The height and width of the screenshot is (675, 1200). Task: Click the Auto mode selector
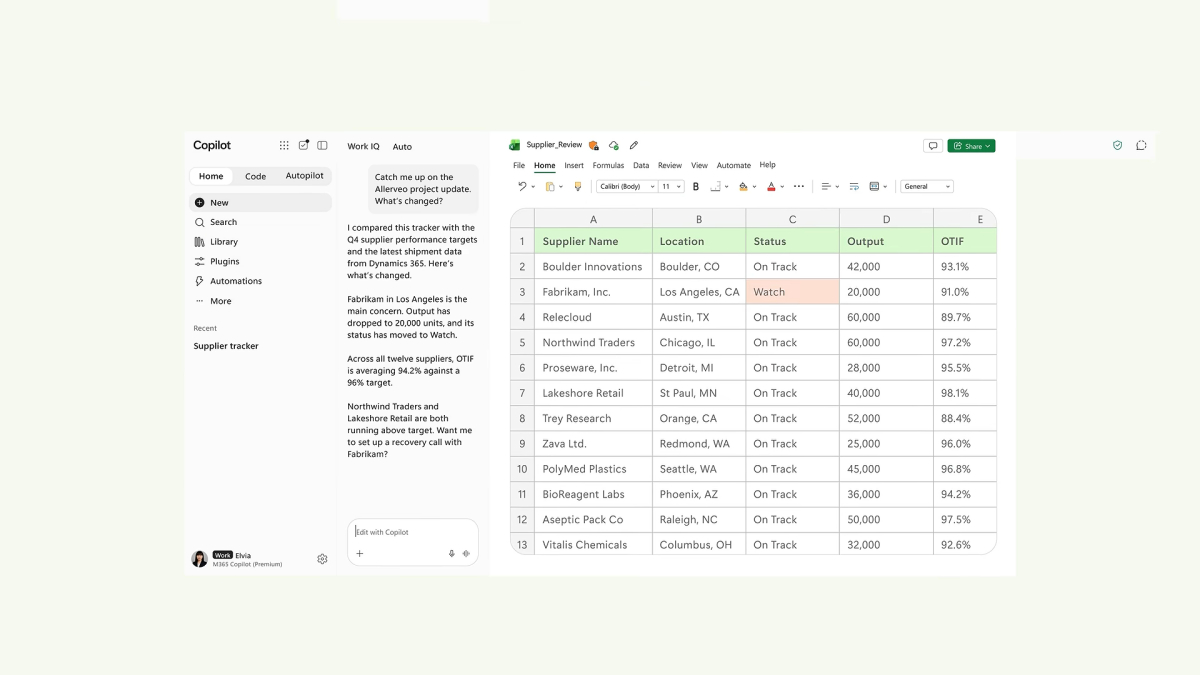(402, 147)
